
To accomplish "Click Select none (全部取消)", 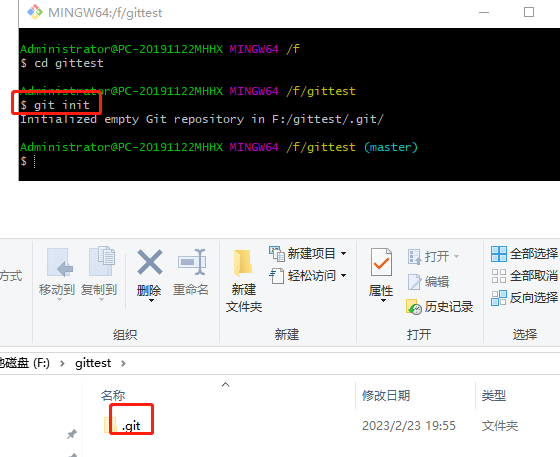I will pyautogui.click(x=524, y=276).
